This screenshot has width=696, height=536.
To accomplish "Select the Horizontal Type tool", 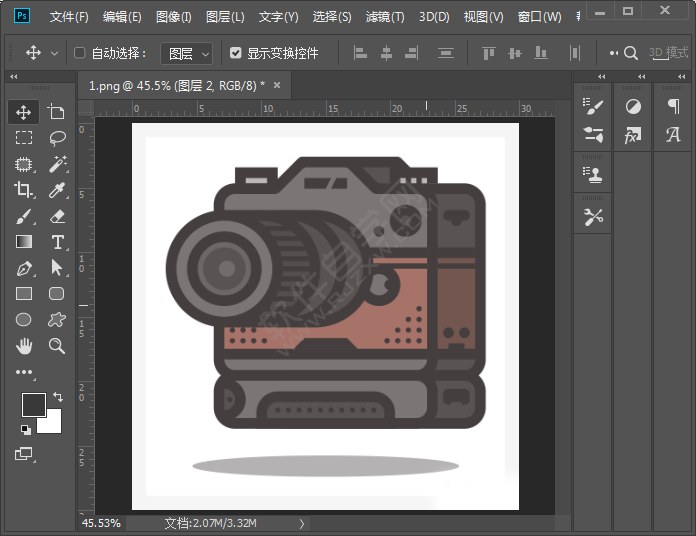I will point(57,242).
